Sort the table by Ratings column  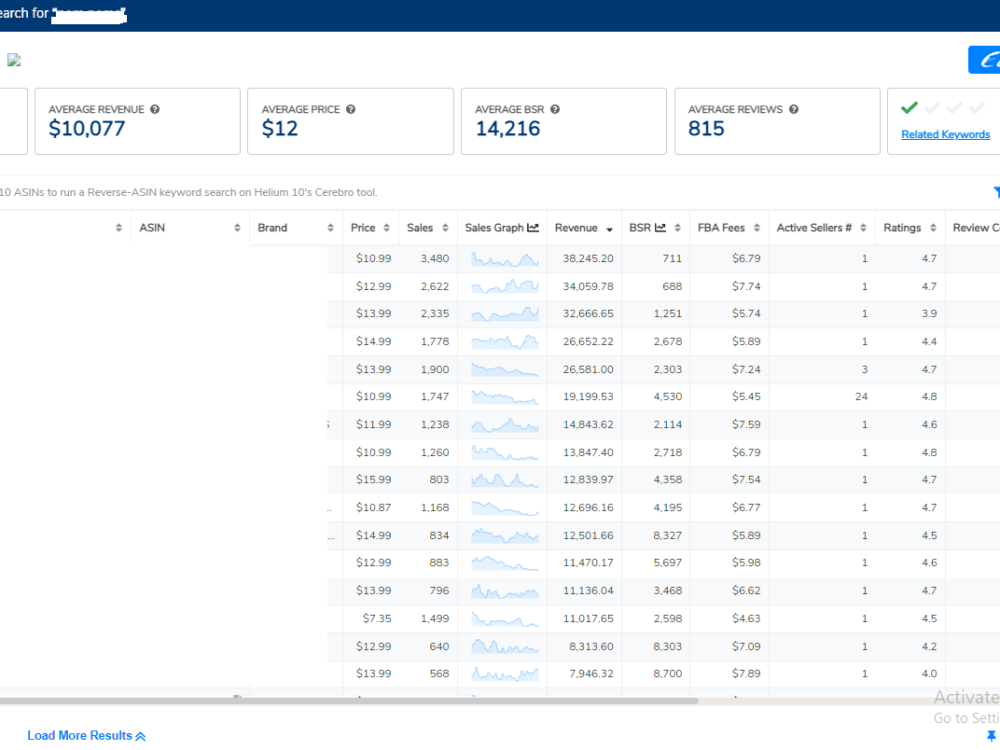pos(933,228)
